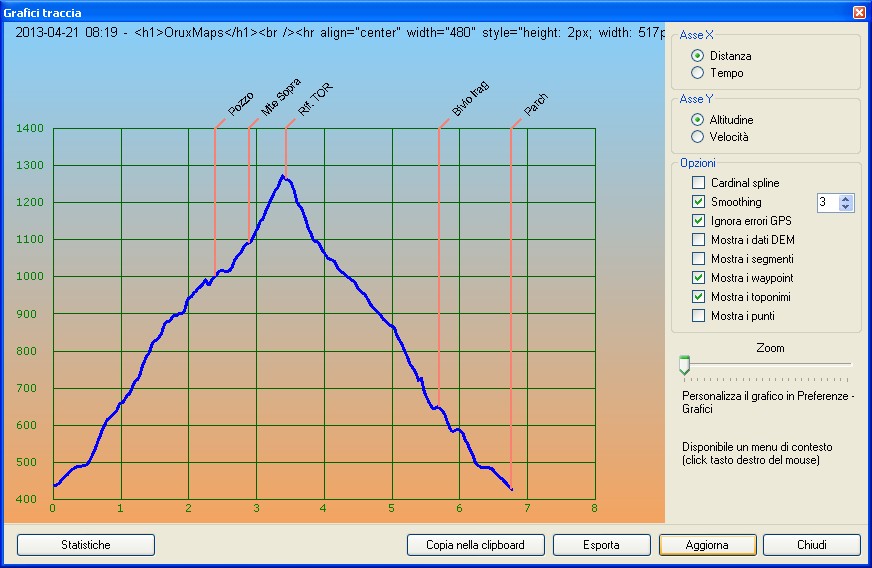This screenshot has height=568, width=872.
Task: Increase smoothing value with up arrow
Action: (x=846, y=198)
